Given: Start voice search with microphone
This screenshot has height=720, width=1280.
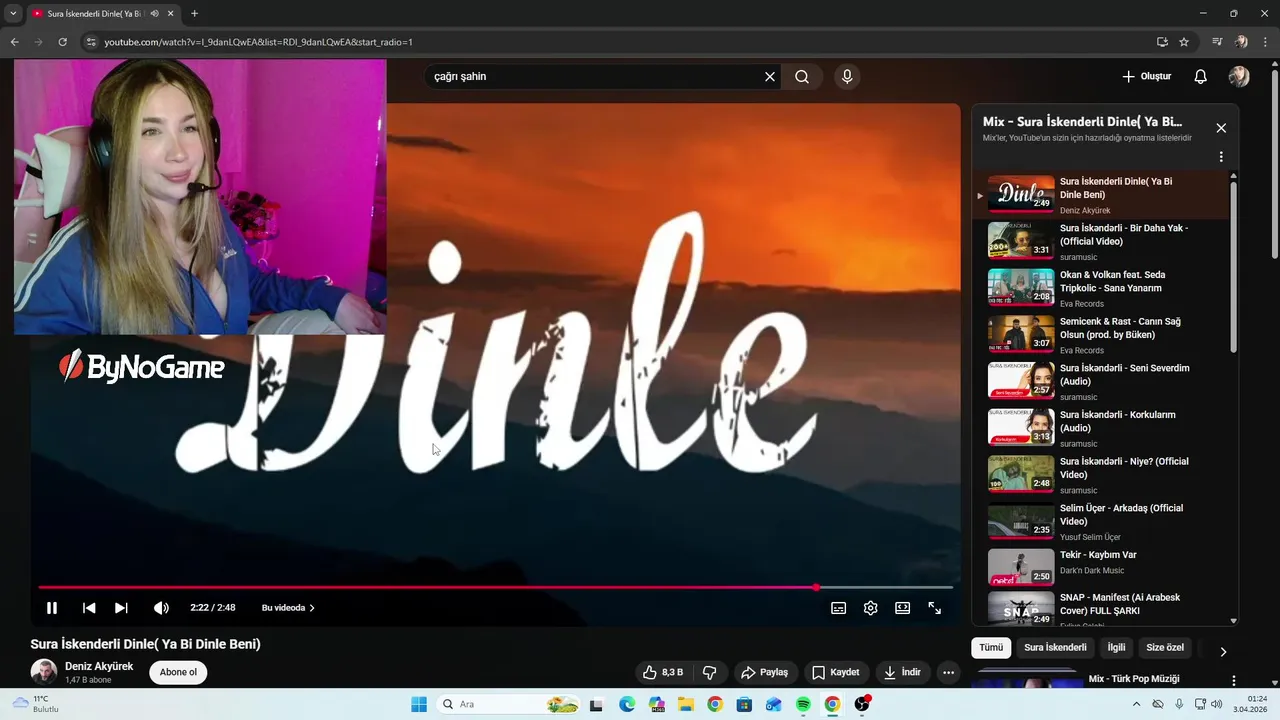Looking at the screenshot, I should [x=847, y=77].
